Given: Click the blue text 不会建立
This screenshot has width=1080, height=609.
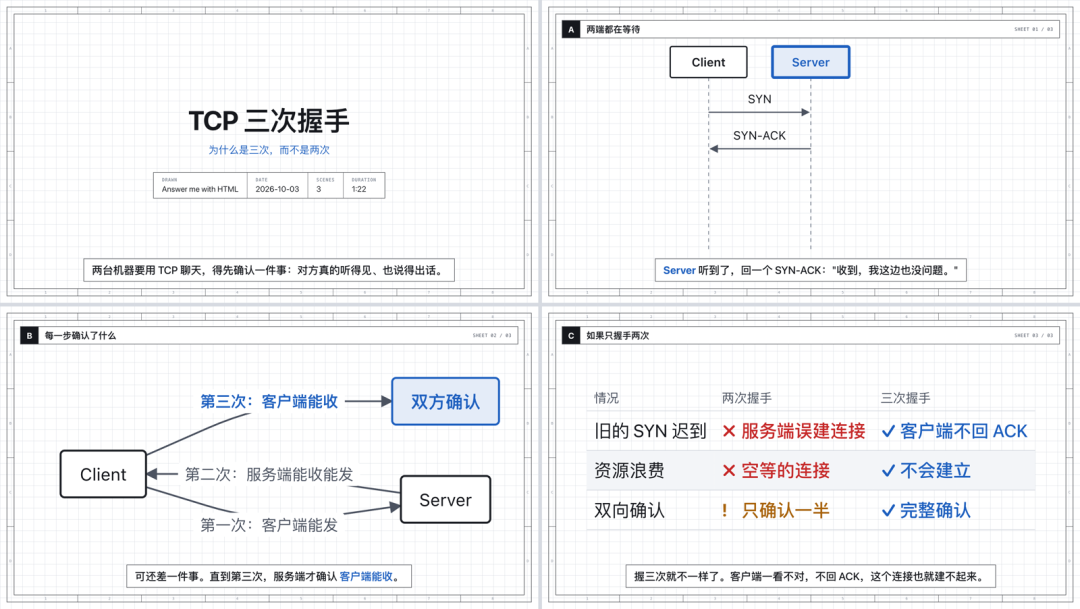Looking at the screenshot, I should tap(935, 471).
